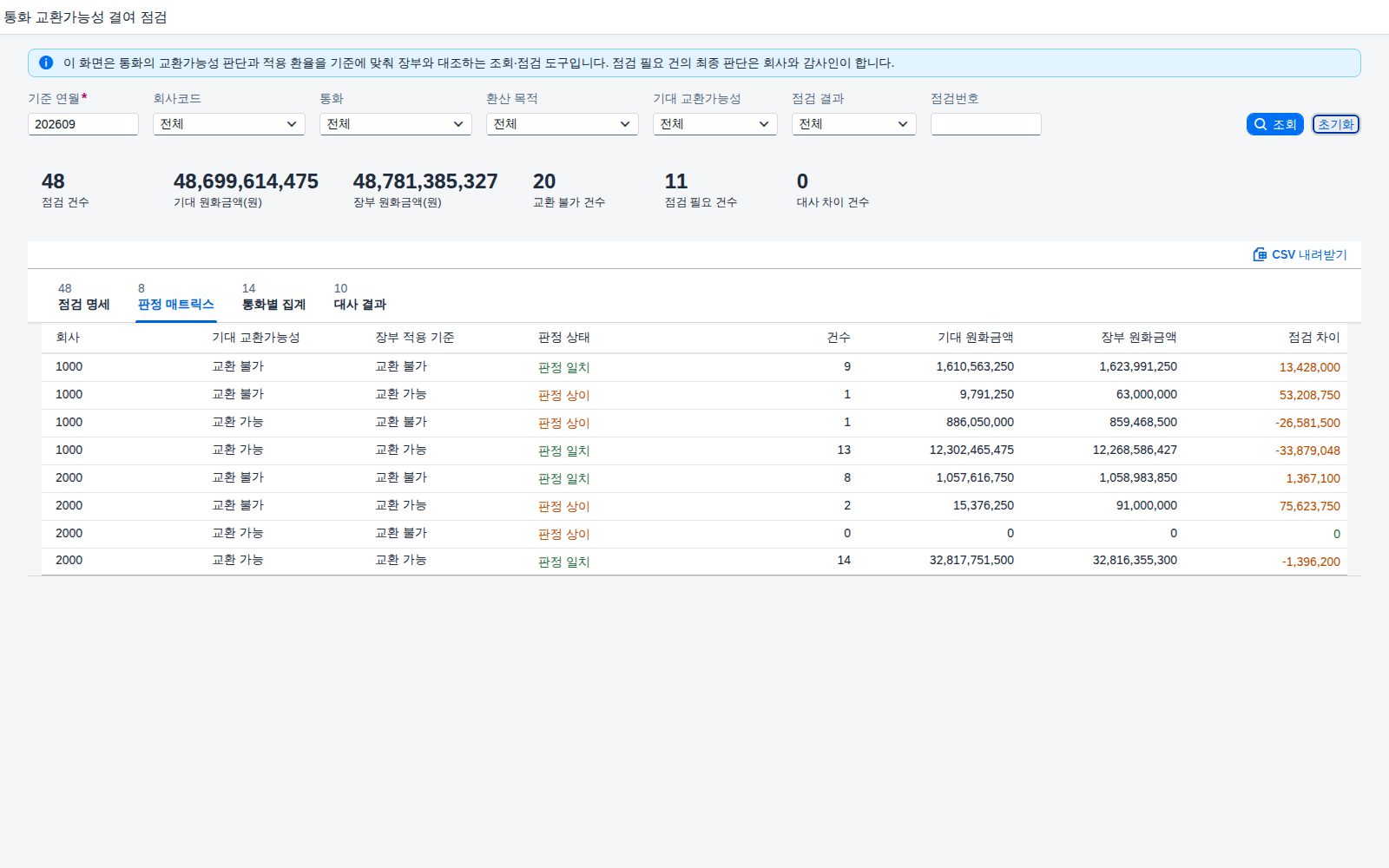Viewport: 1389px width, 868px height.
Task: Click the 점검 차이 value 13,428,000
Action: click(1310, 367)
